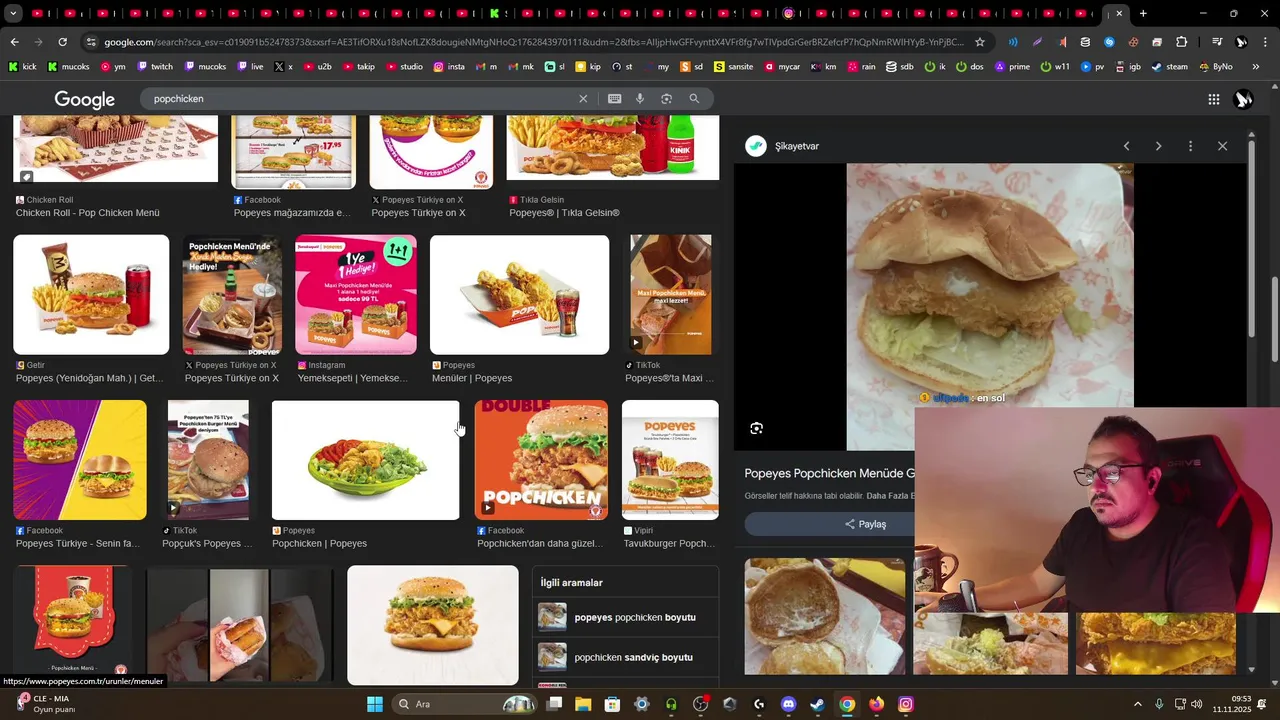Start voice search with microphone icon
The height and width of the screenshot is (720, 1280).
(x=640, y=99)
